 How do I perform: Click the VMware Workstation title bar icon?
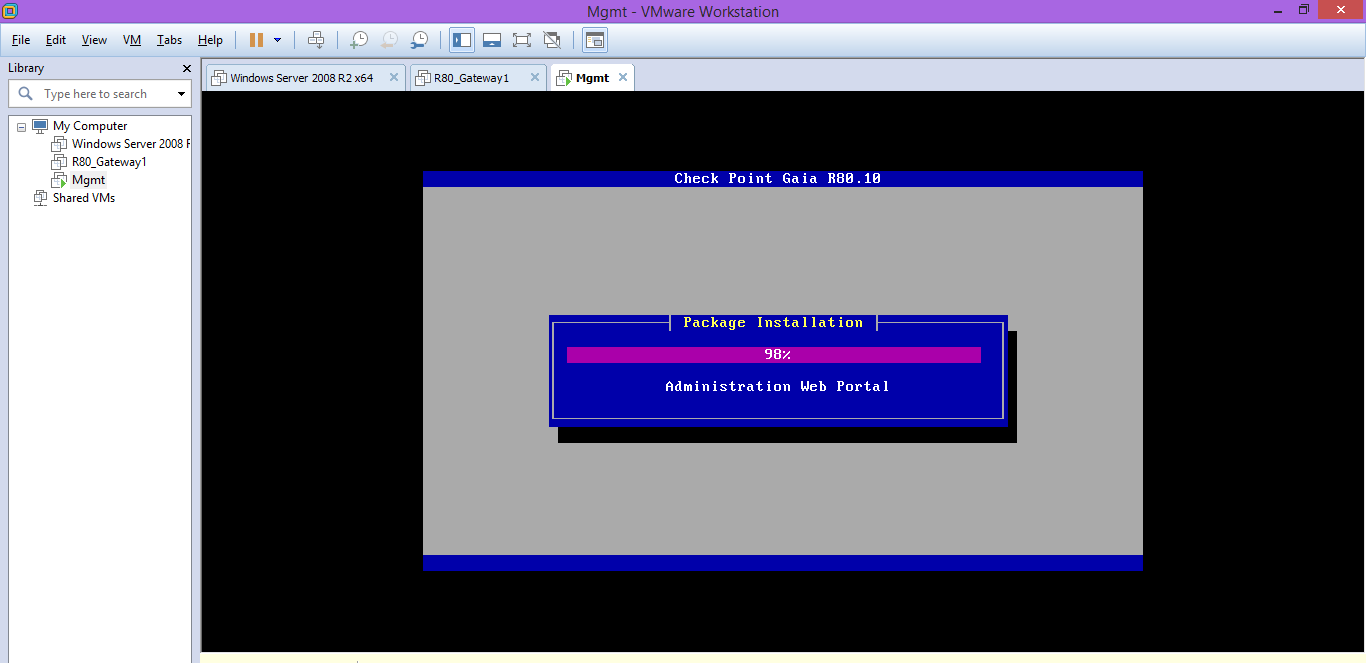[x=10, y=11]
